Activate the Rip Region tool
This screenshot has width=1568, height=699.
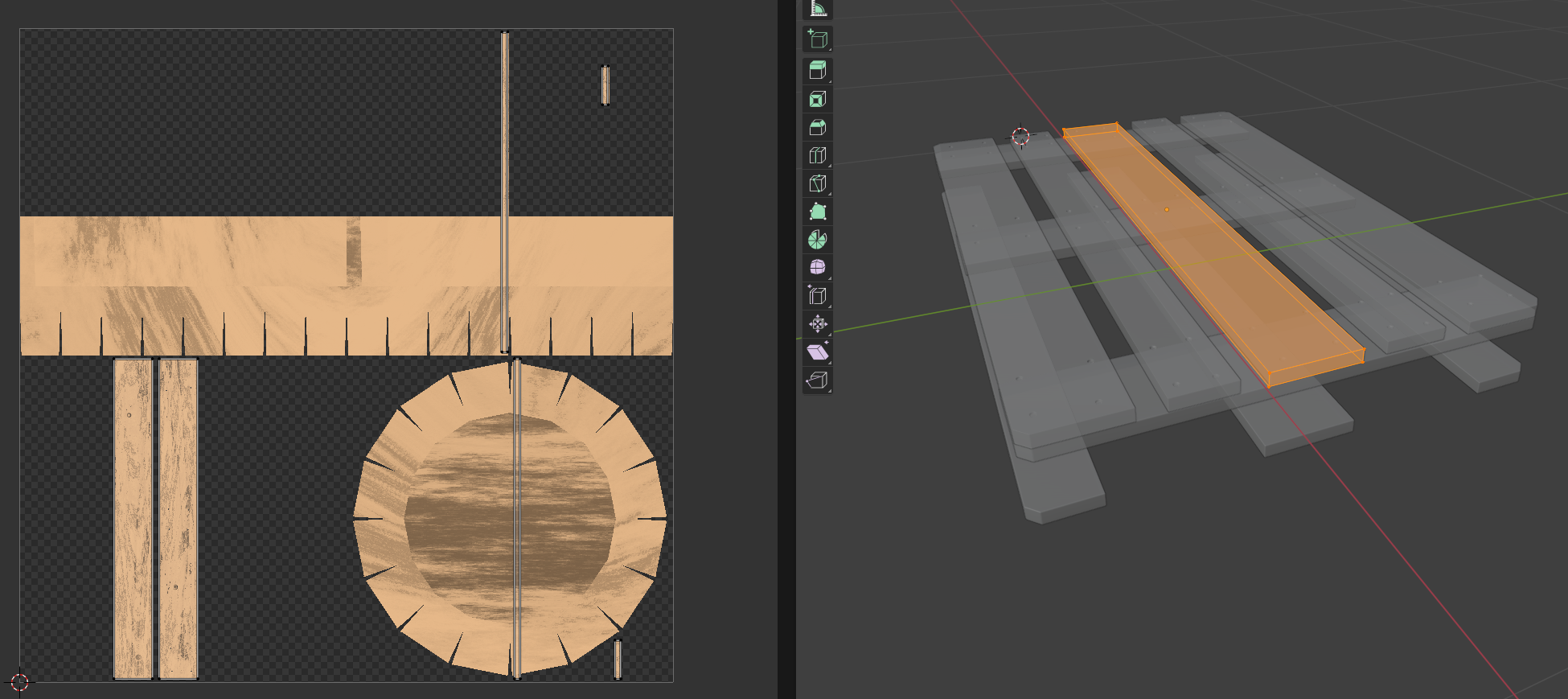pos(818,380)
